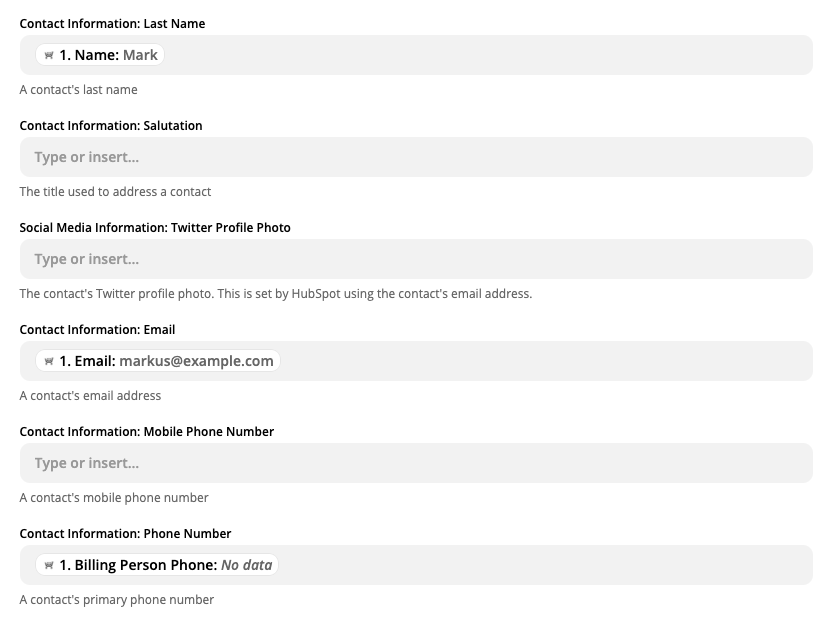Viewport: 833px width, 618px height.
Task: Click the app icon in Billing Person Phone pill
Action: (x=49, y=565)
